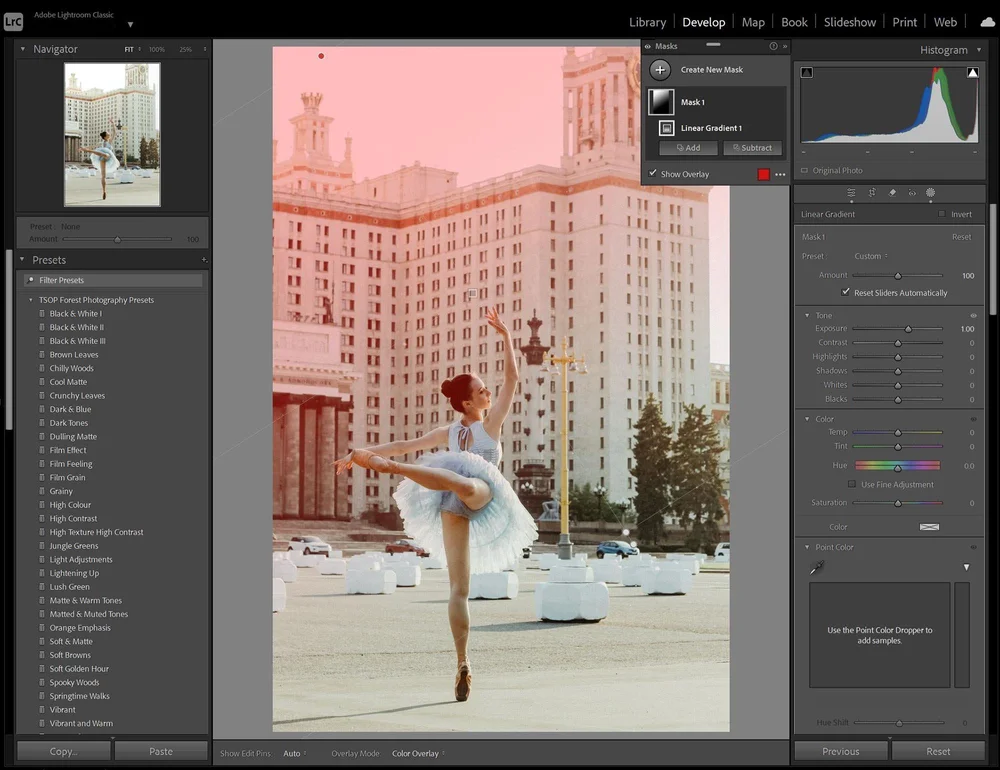Open the Crop tool in tool strip
The width and height of the screenshot is (1000, 770).
point(872,192)
